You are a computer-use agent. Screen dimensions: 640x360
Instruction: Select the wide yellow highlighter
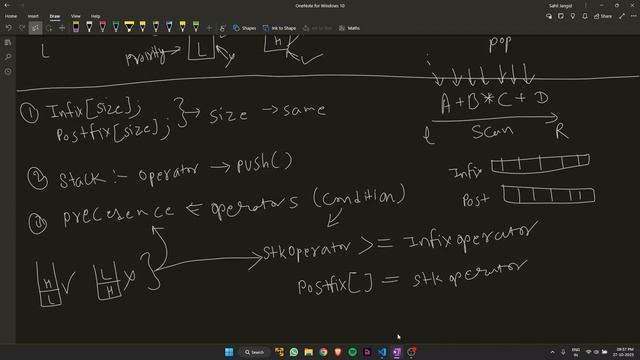129,27
